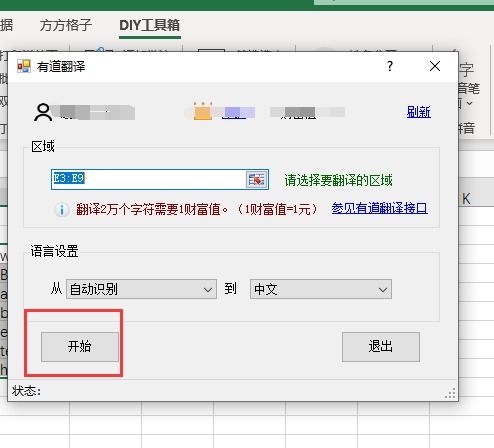Image resolution: width=494 pixels, height=448 pixels.
Task: Close the 有道翻译 dialog
Action: [x=435, y=66]
